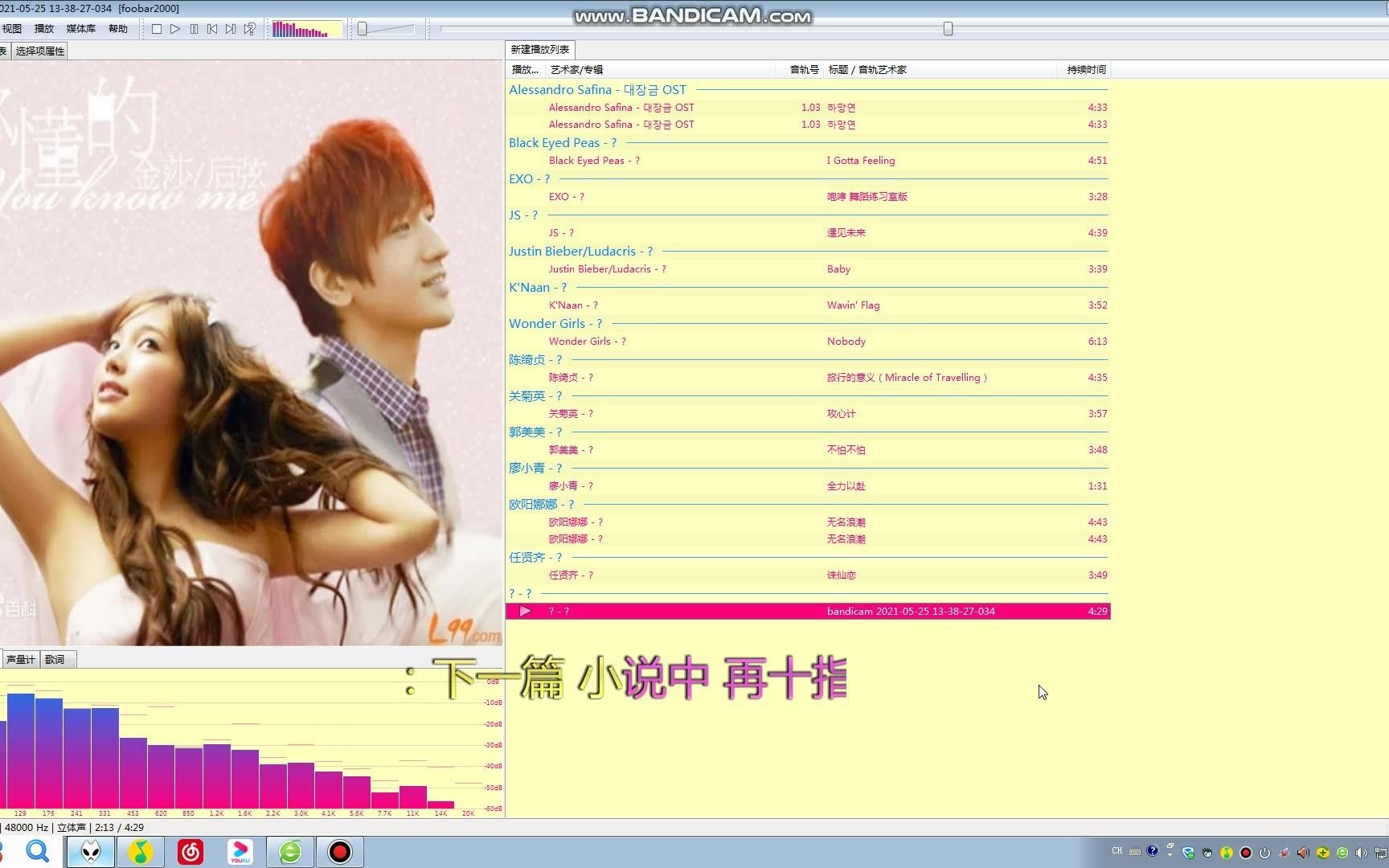Pause playback with the Pause button

tap(194, 29)
